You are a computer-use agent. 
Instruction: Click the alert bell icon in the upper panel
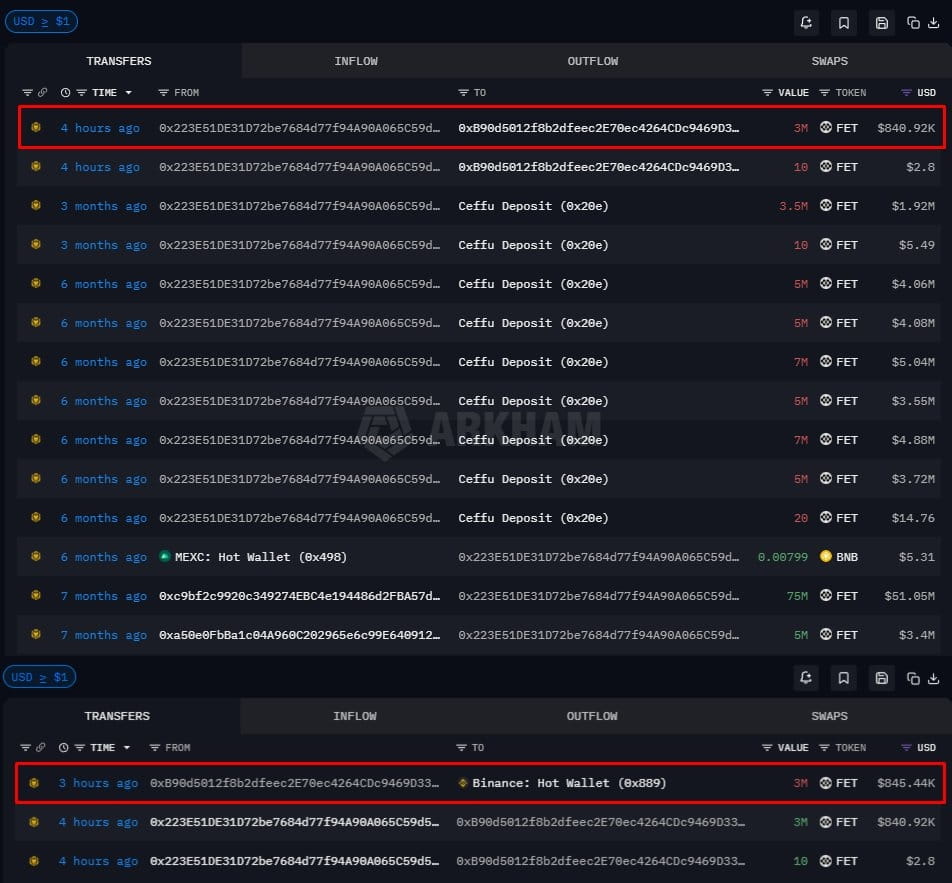click(806, 23)
